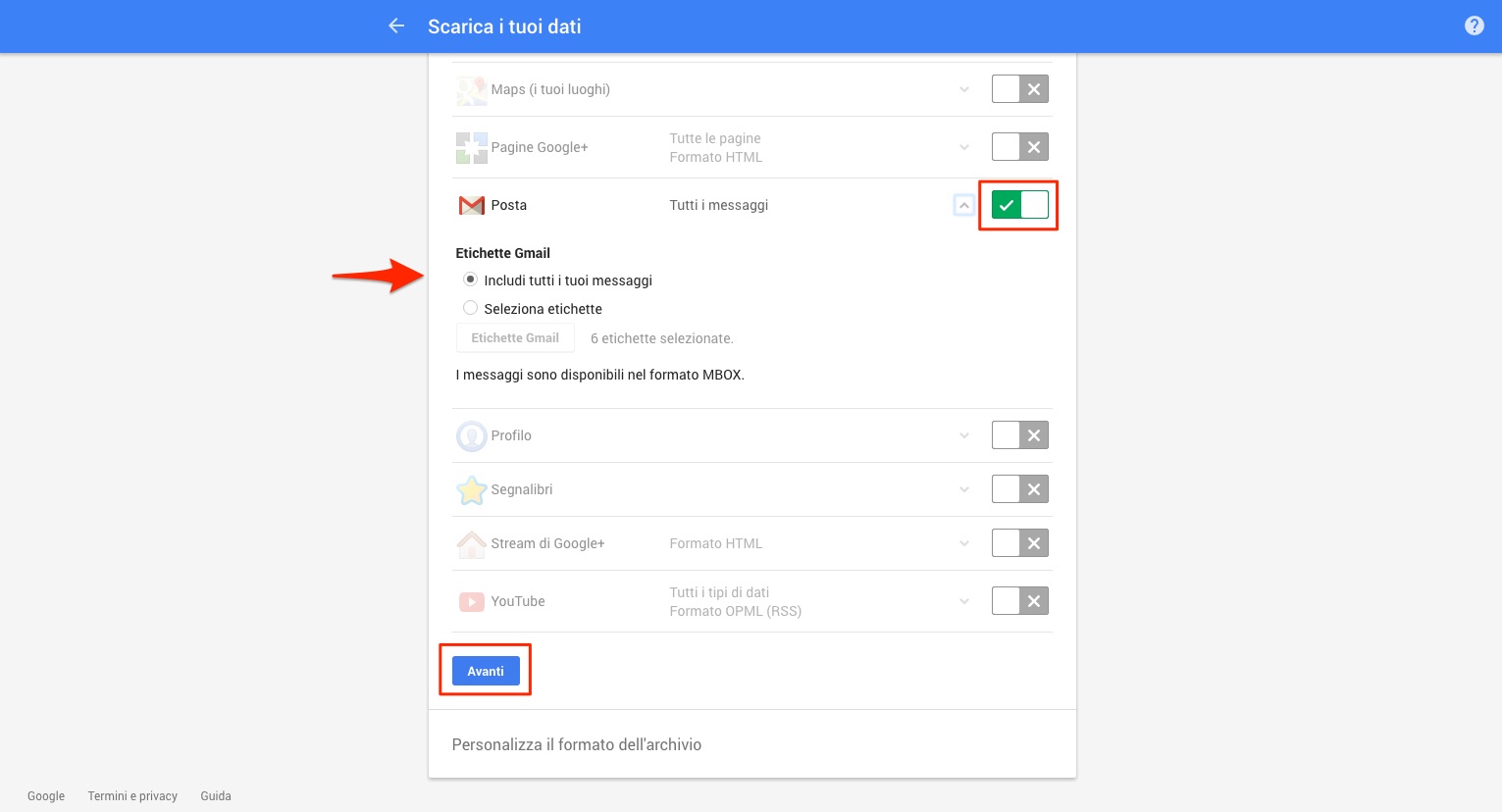Enable the Maps (i tuoi luoghi) toggle
Image resolution: width=1502 pixels, height=812 pixels.
(1020, 89)
